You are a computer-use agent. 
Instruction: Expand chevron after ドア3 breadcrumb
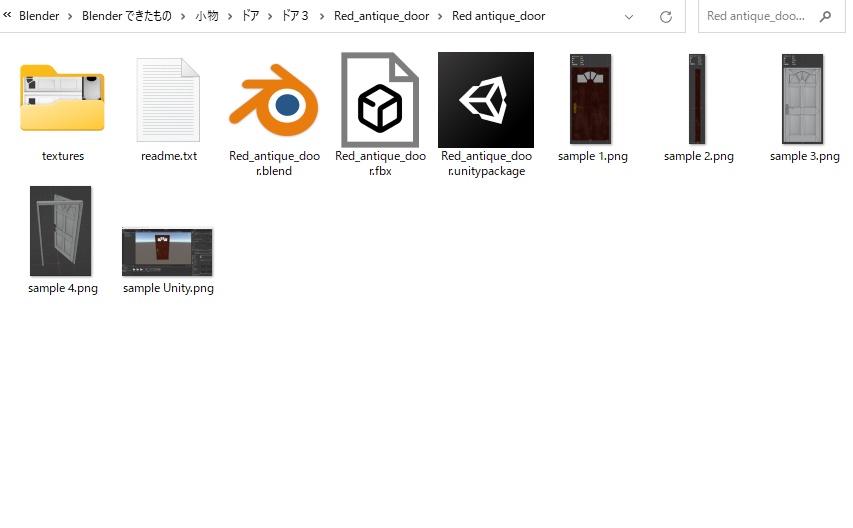(x=322, y=17)
